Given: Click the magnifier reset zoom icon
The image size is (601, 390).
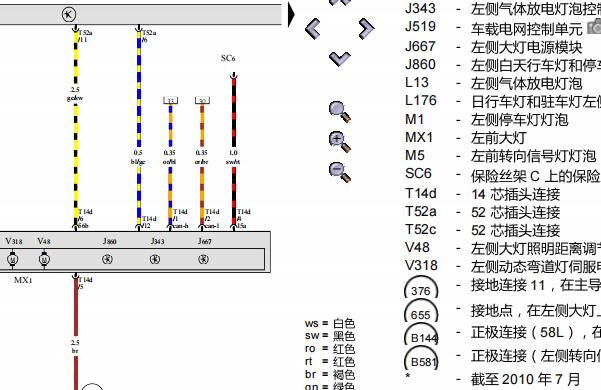Looking at the screenshot, I should 340,111.
